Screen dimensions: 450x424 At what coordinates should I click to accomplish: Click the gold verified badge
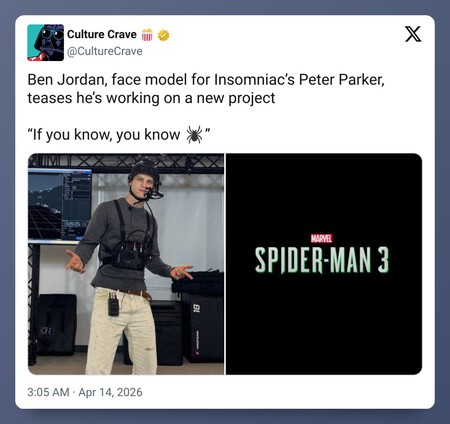coord(163,35)
